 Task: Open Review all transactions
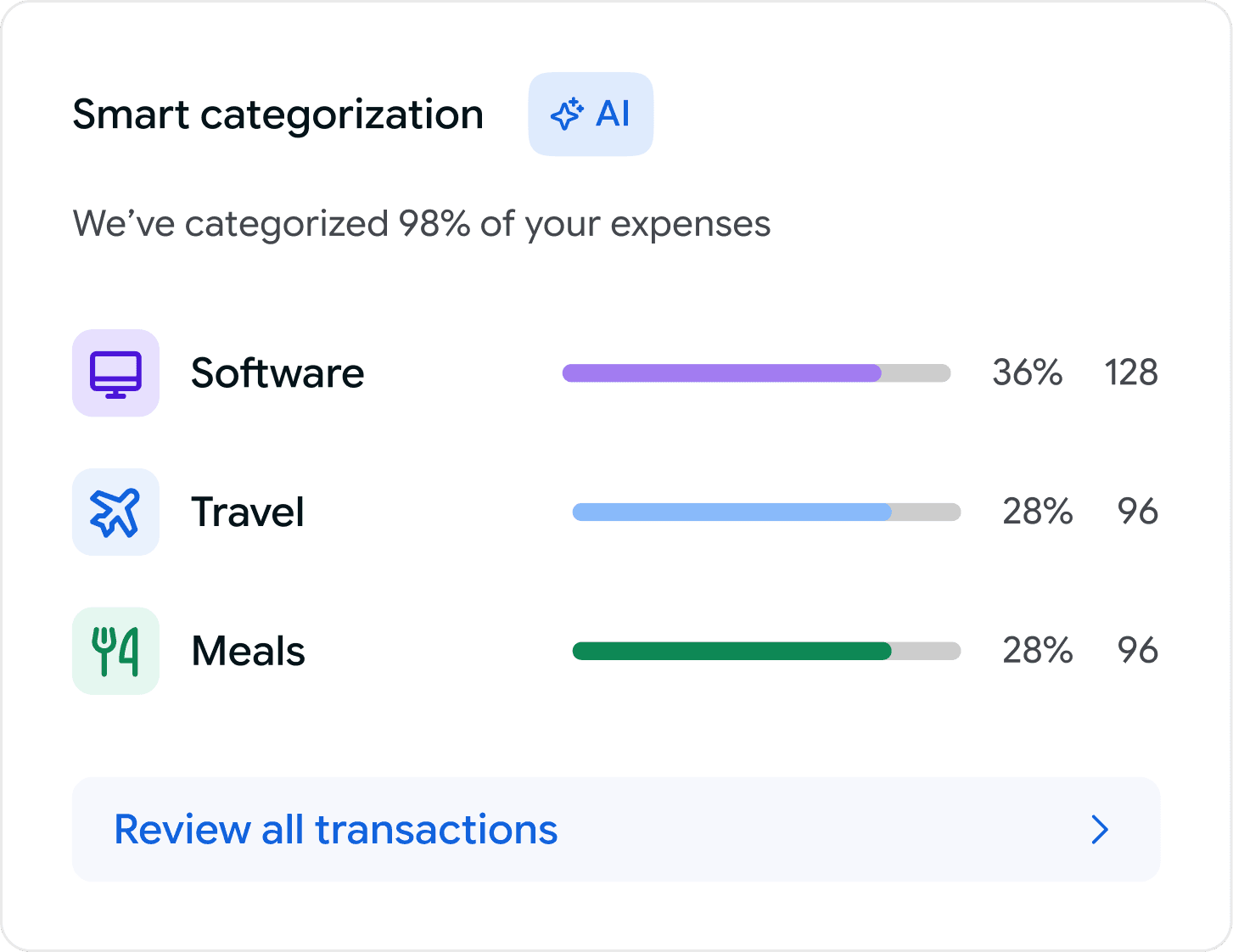click(x=616, y=829)
